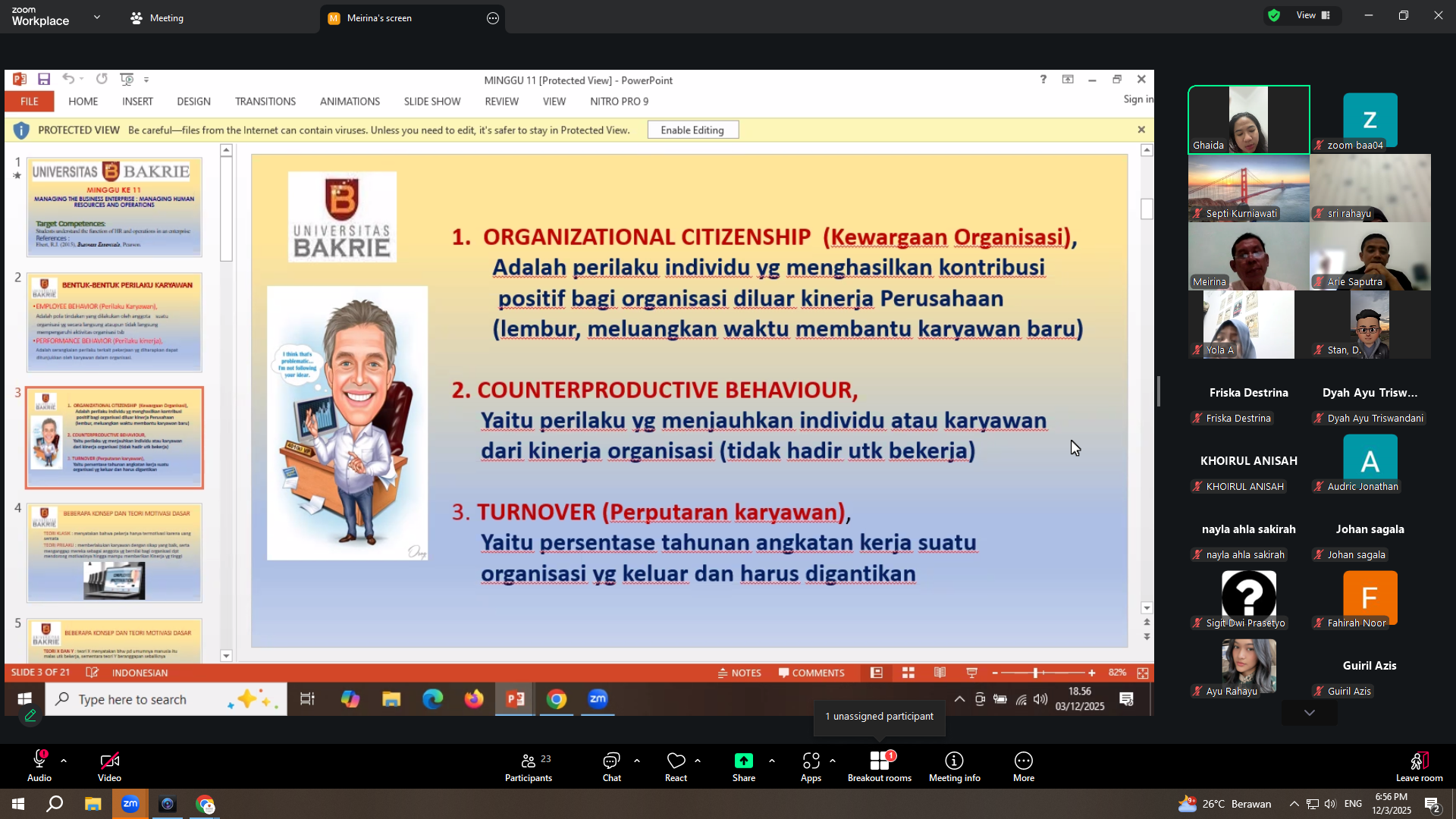Switch to Slide Sorter view
The height and width of the screenshot is (819, 1456).
pos(908,673)
